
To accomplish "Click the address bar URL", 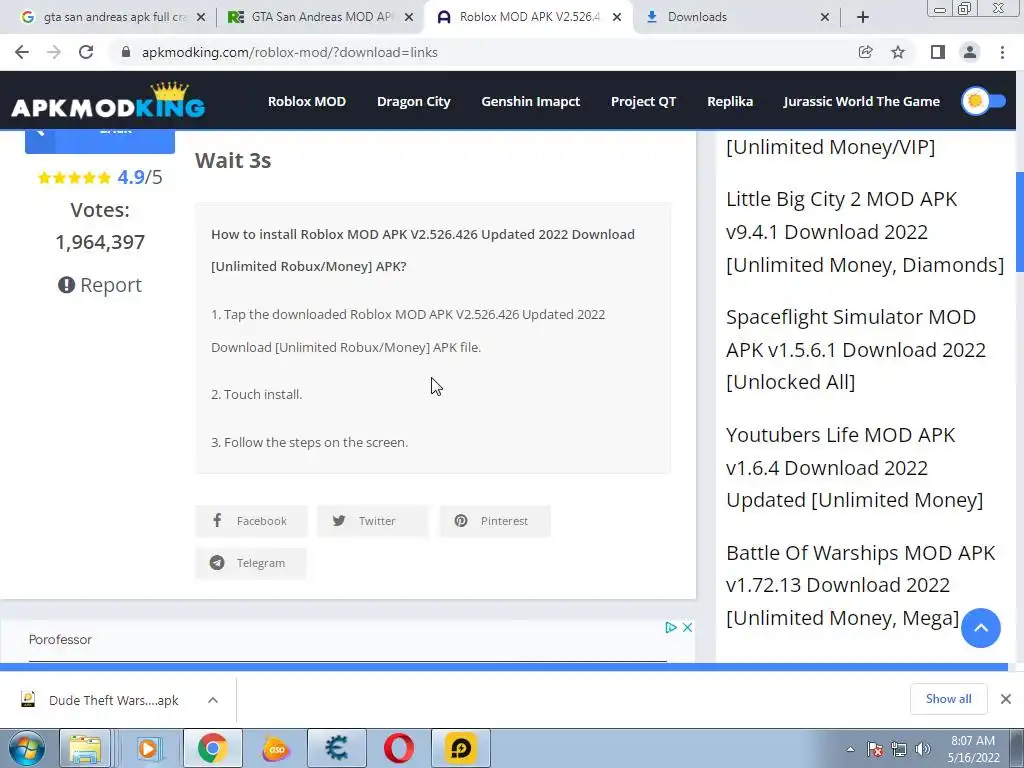I will 290,52.
